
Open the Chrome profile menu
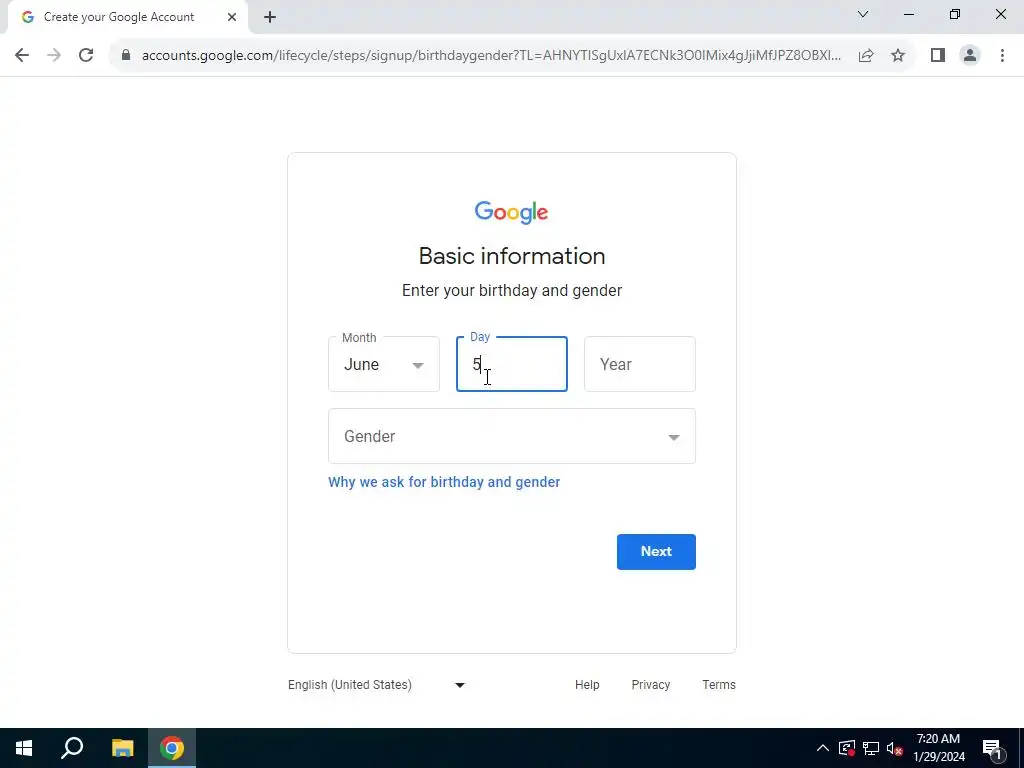click(970, 56)
